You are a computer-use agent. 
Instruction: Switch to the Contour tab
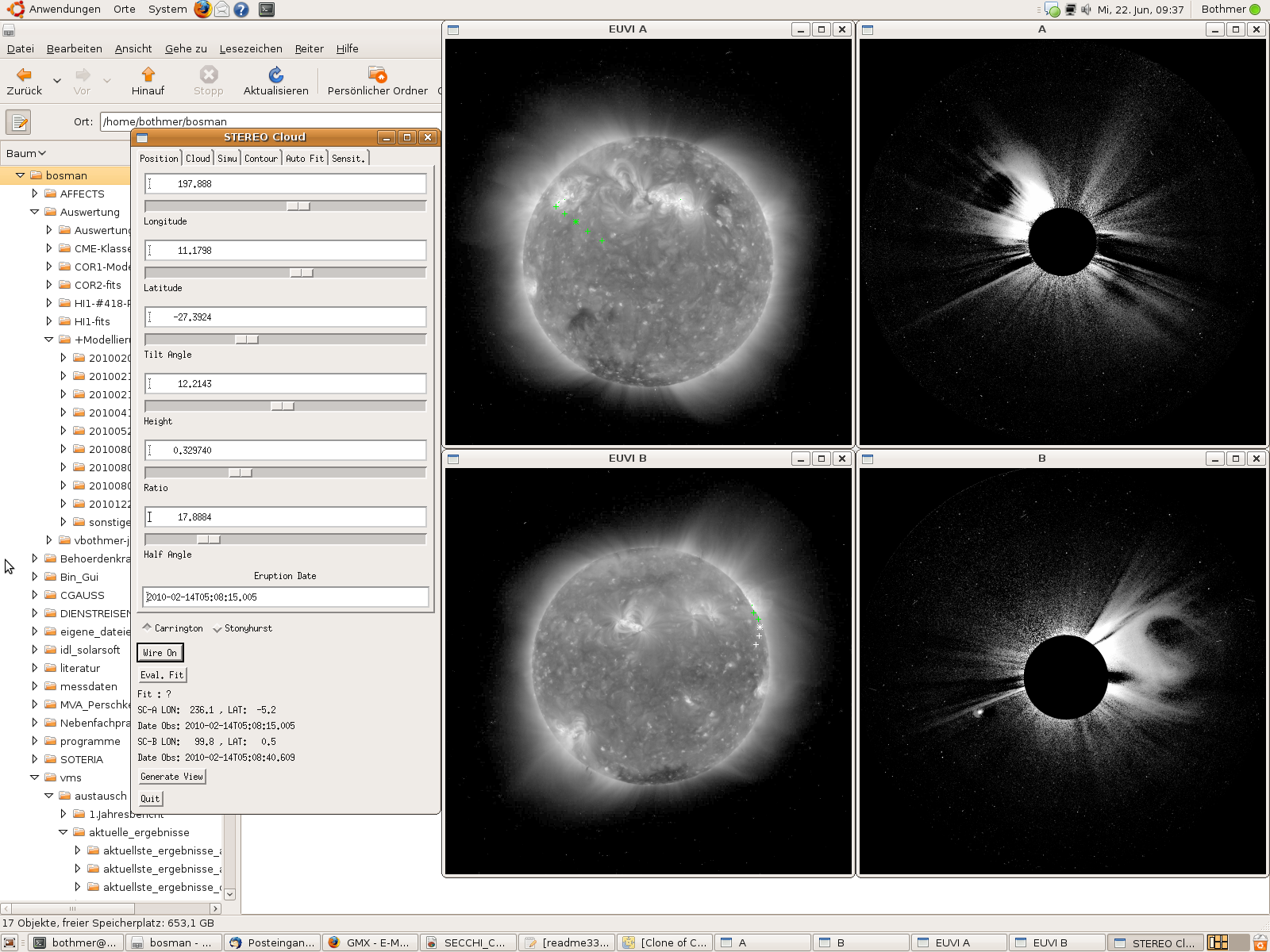[260, 159]
